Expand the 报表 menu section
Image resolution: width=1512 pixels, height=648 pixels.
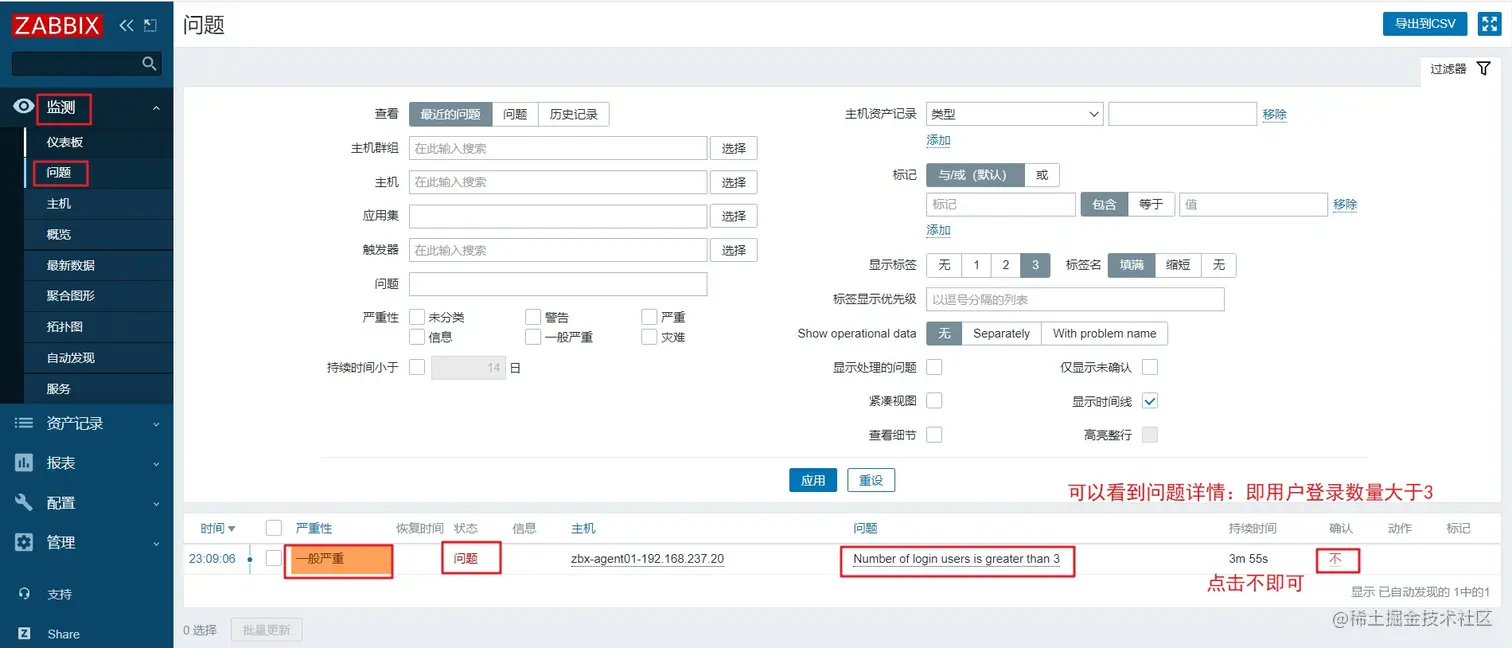pyautogui.click(x=156, y=464)
